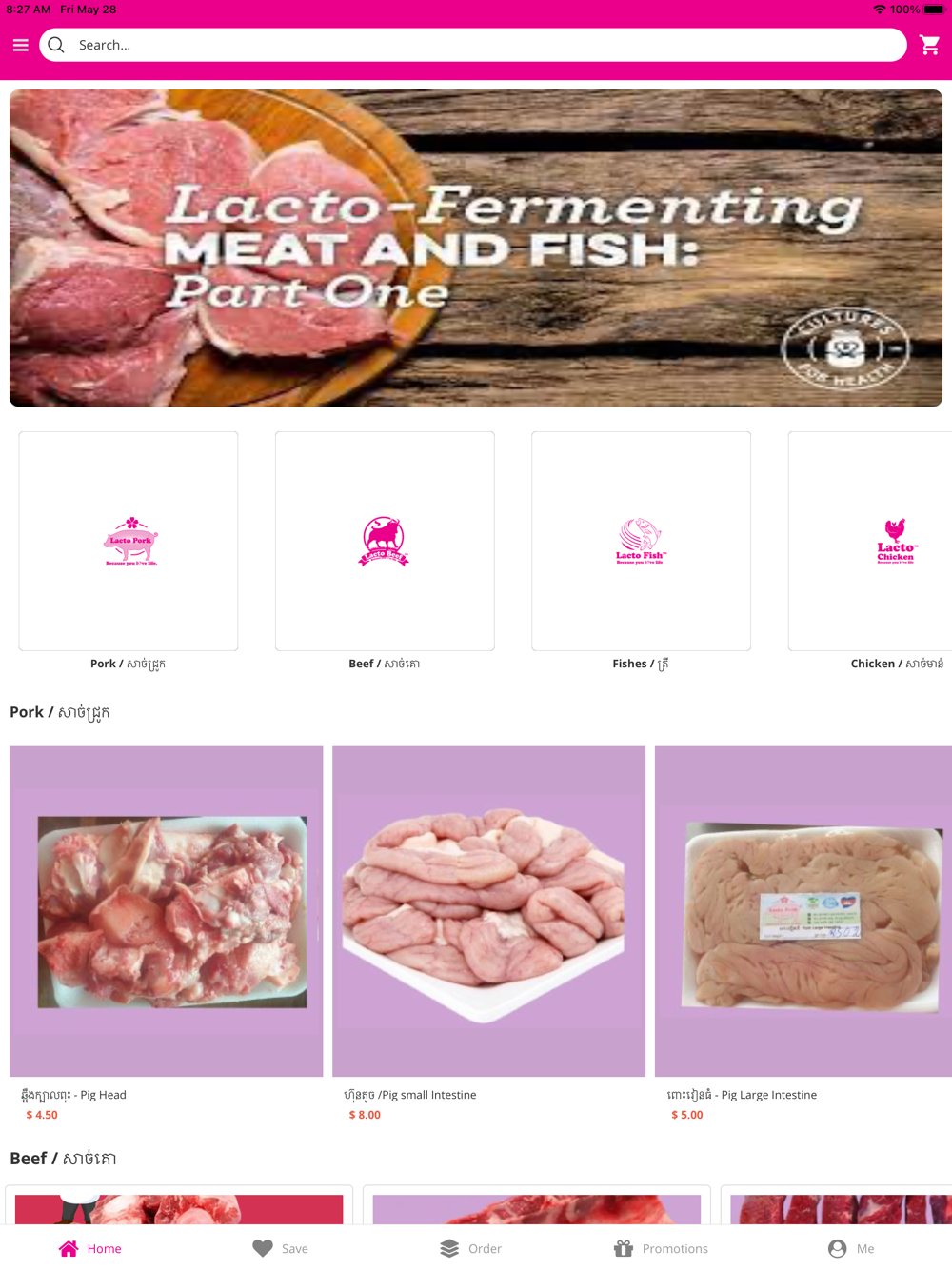Open the Pig small Intestine product image
952x1270 pixels.
click(x=488, y=911)
